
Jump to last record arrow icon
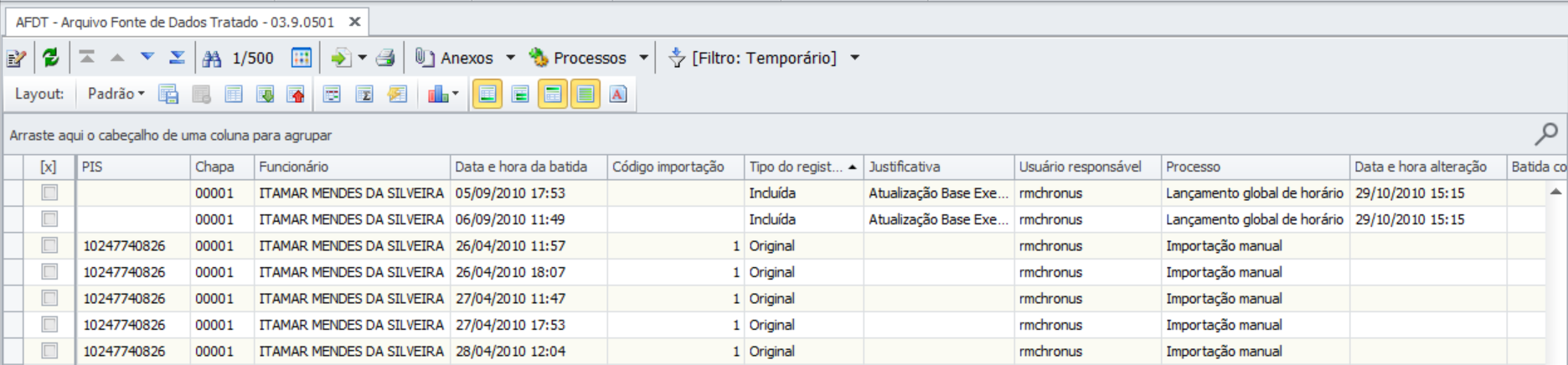coord(178,57)
